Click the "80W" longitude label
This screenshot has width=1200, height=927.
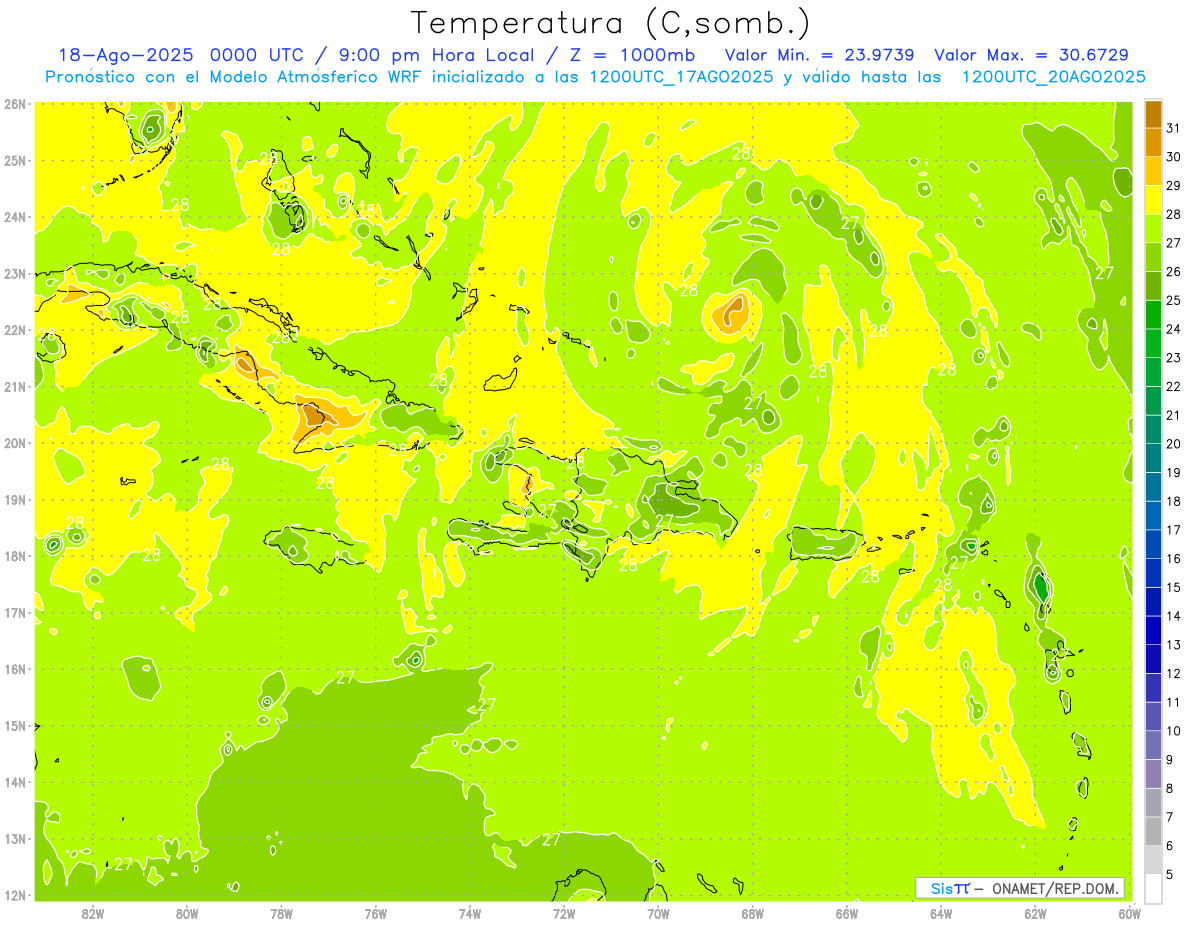(x=187, y=913)
